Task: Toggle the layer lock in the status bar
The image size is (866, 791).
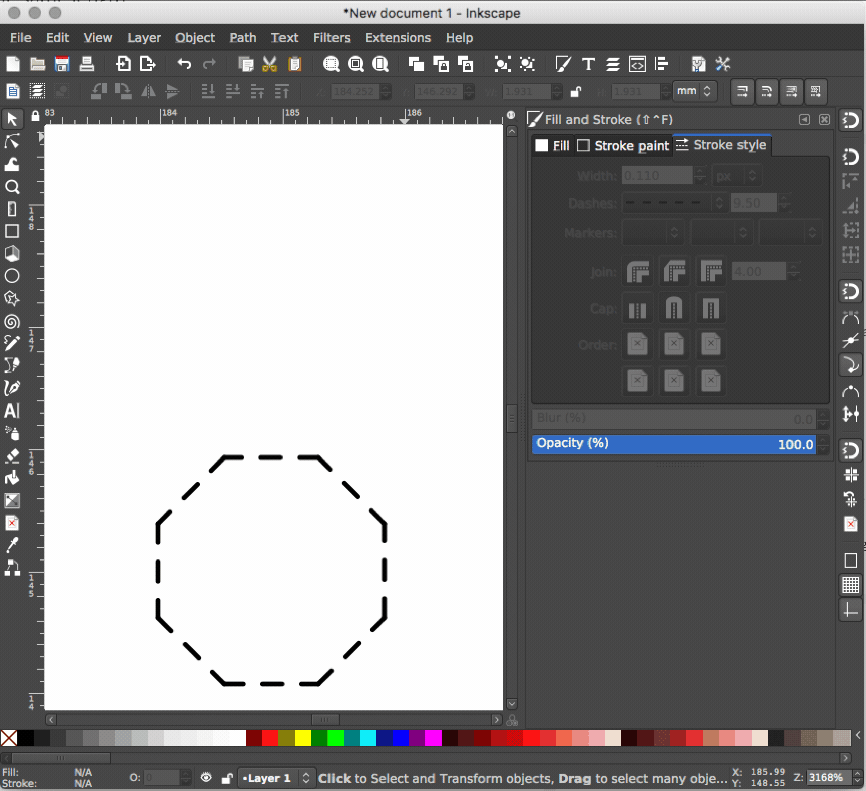Action: (x=227, y=777)
